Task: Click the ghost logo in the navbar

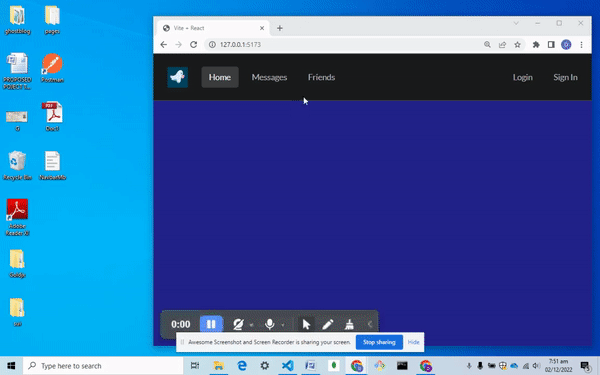Action: pos(178,77)
